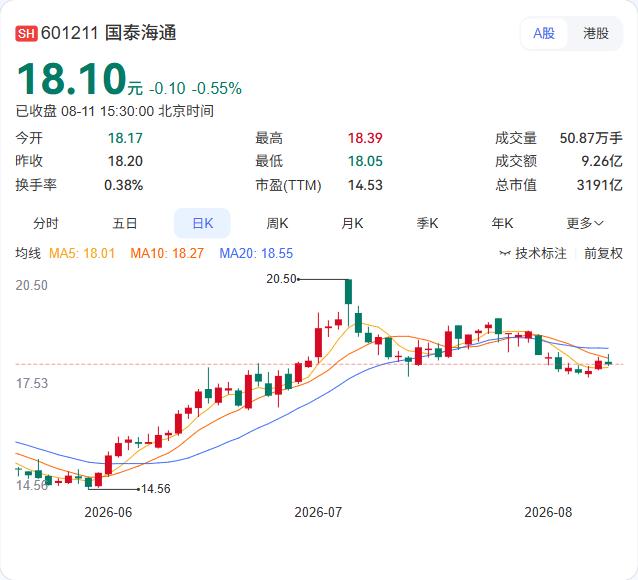Click the 成交额 value 9.26亿

602,161
